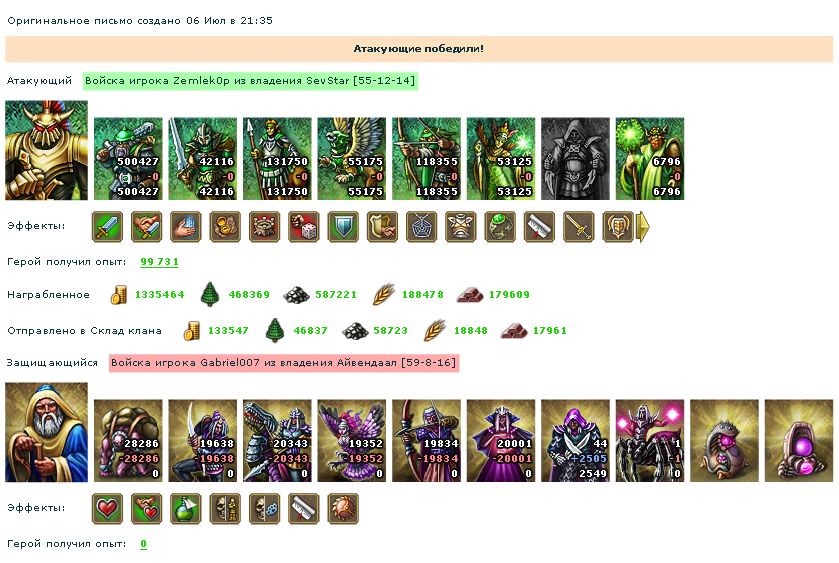Select the purple healer unit with +2505
The image size is (839, 563).
pyautogui.click(x=575, y=440)
